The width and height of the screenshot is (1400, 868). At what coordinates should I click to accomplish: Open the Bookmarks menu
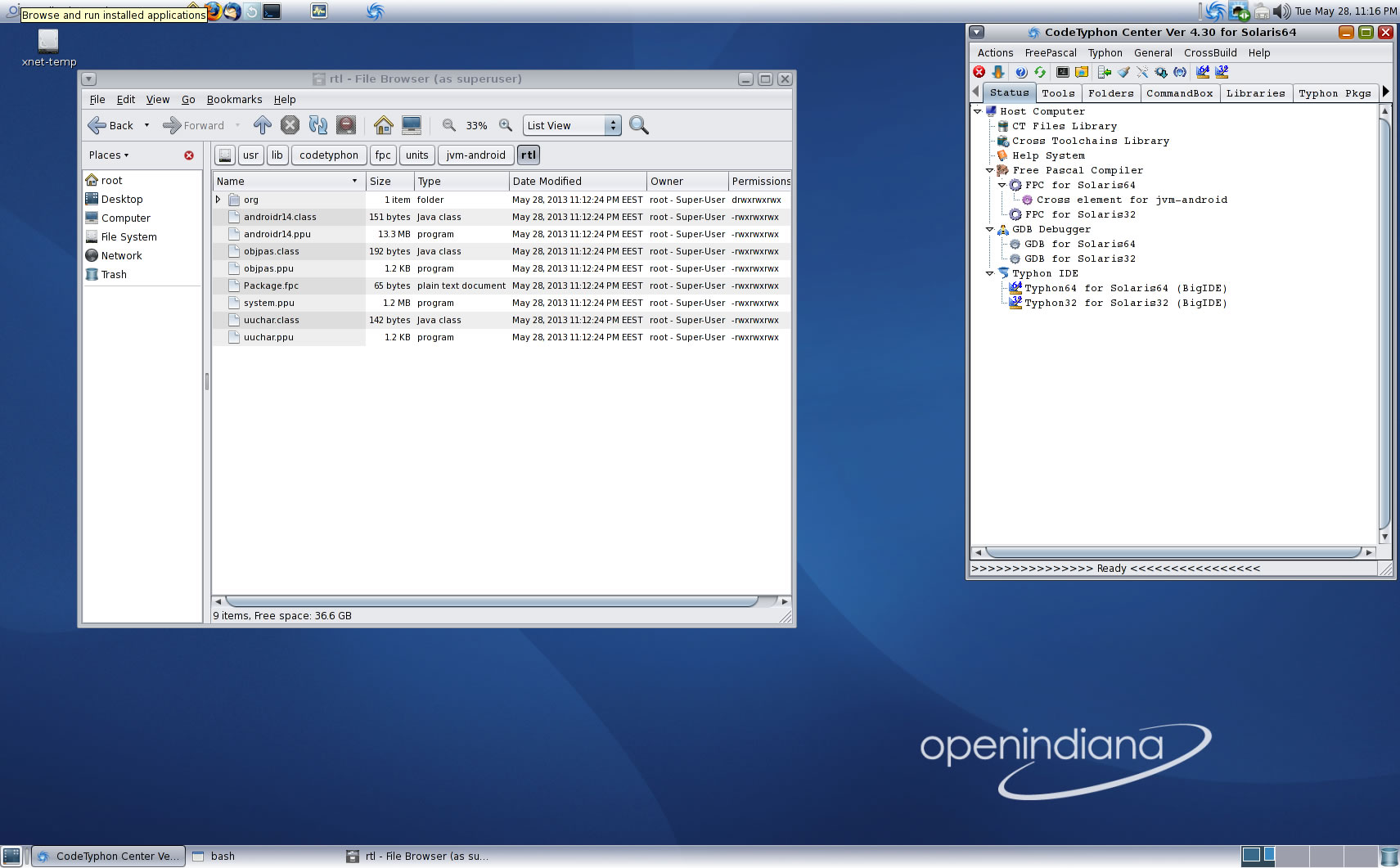pos(234,100)
